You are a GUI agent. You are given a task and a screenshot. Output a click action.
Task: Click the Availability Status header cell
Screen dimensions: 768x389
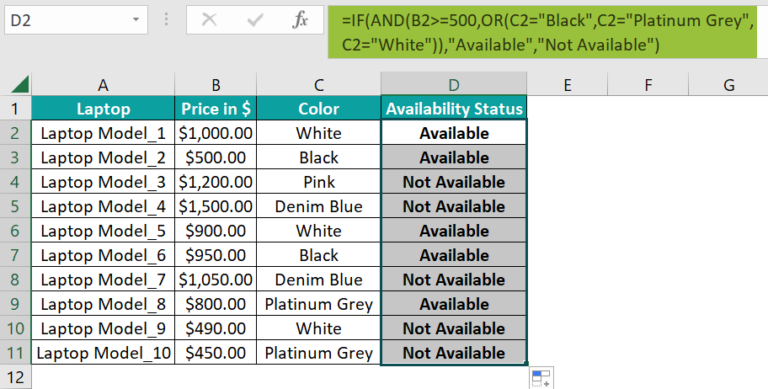pyautogui.click(x=454, y=108)
